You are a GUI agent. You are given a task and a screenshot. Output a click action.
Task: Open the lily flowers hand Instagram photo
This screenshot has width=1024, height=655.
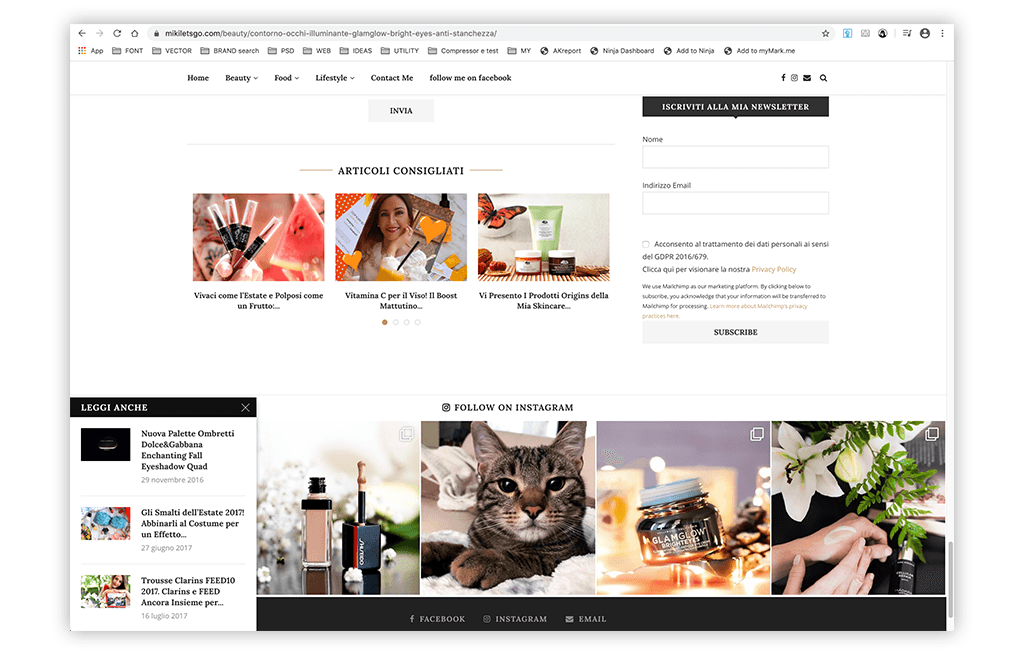pos(858,508)
